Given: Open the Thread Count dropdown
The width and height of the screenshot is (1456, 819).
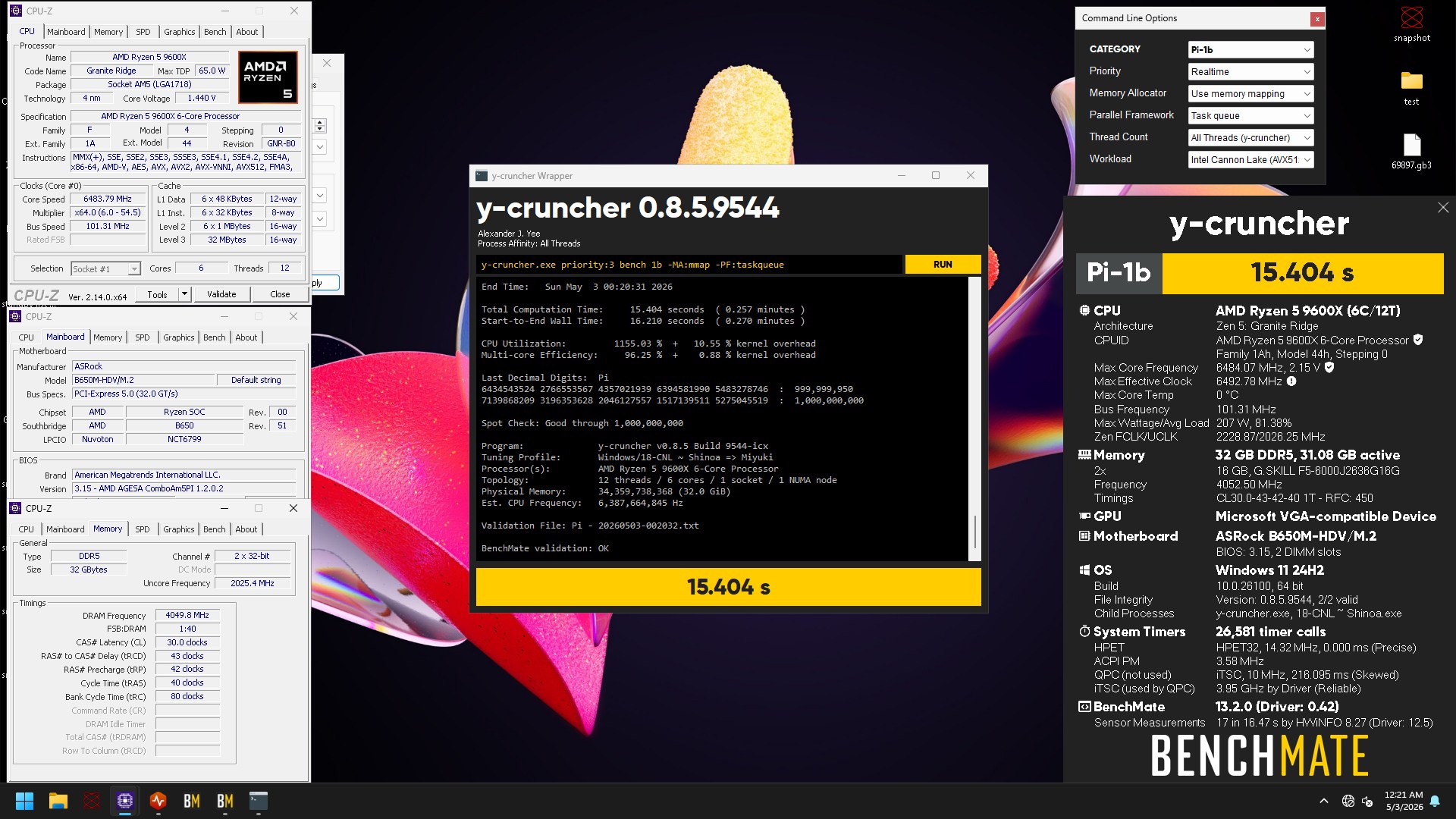Looking at the screenshot, I should [x=1250, y=137].
